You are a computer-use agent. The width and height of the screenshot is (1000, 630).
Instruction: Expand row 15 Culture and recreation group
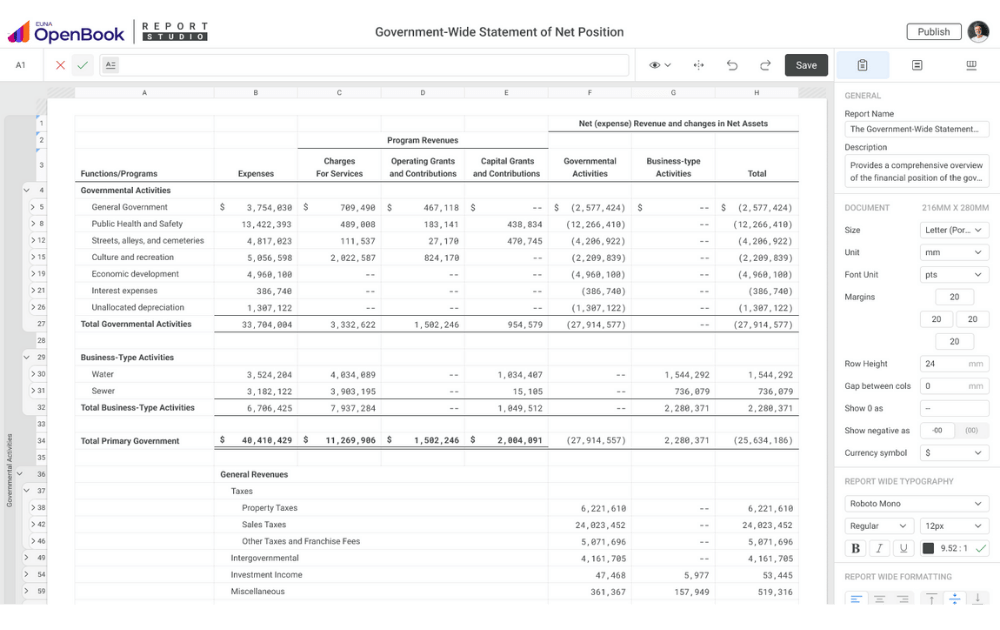tap(33, 257)
